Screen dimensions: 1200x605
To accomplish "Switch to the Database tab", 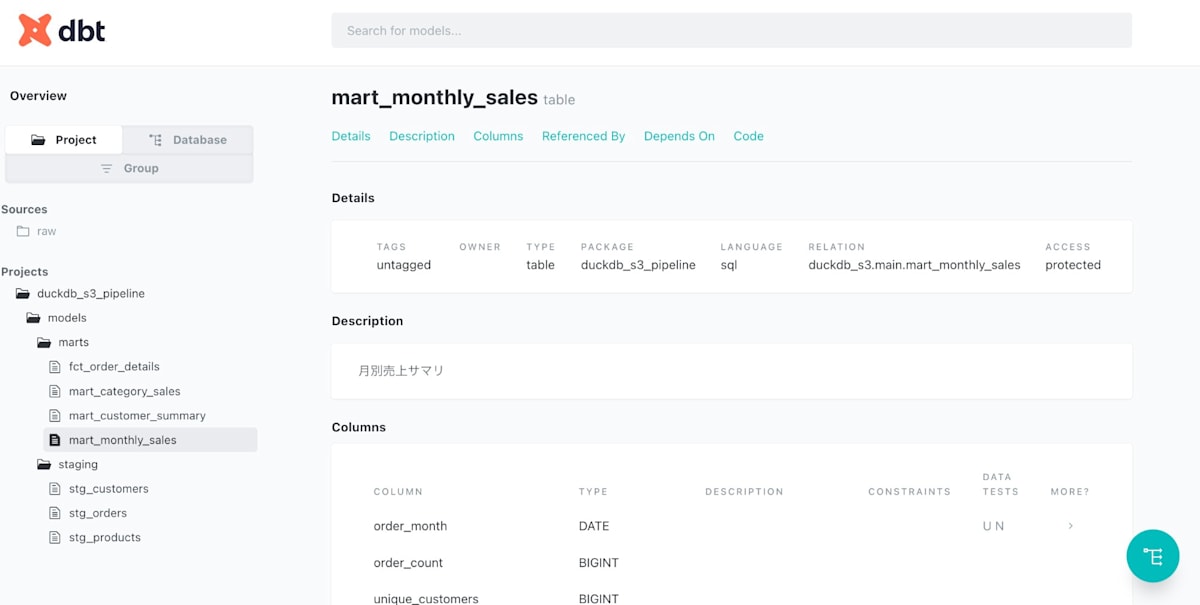I will click(x=187, y=140).
